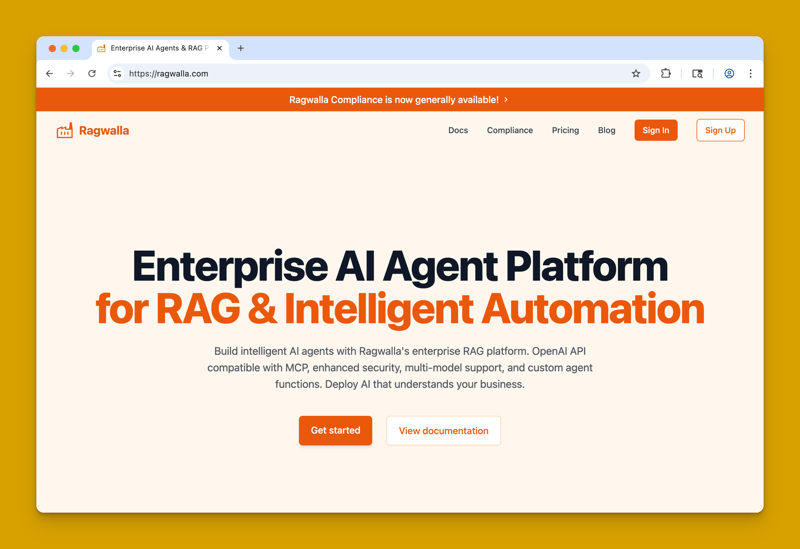Screen dimensions: 800x549
Task: Visit the Blog link
Action: [x=606, y=130]
